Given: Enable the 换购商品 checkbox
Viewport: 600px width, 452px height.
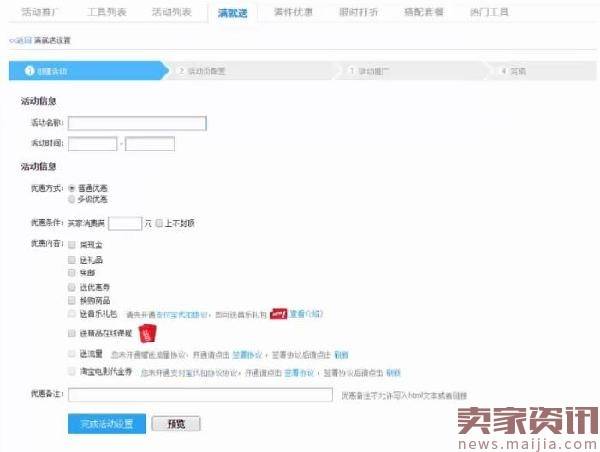Looking at the screenshot, I should point(72,300).
